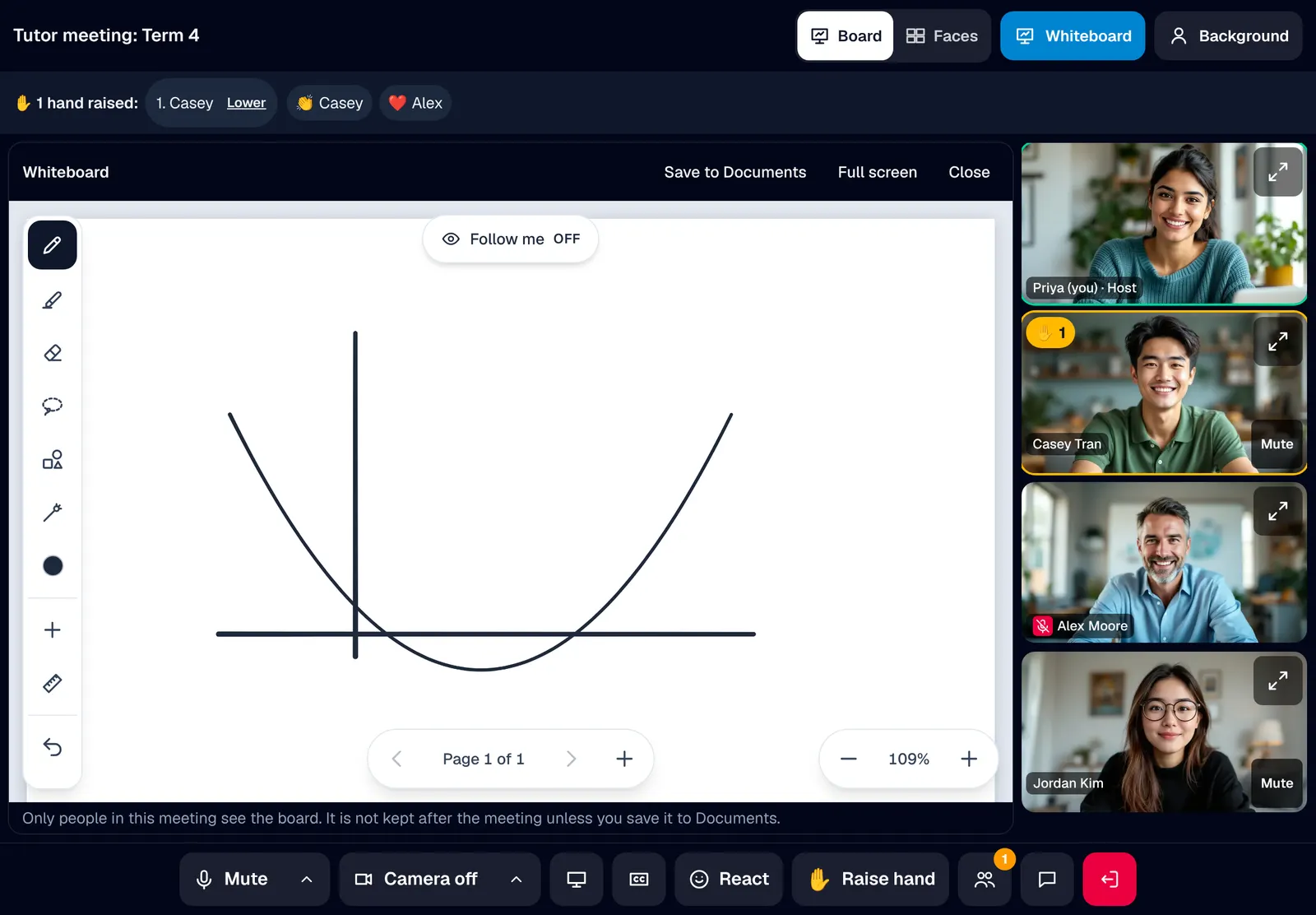Image resolution: width=1316 pixels, height=915 pixels.
Task: Go to the next whiteboard page
Action: pos(571,759)
